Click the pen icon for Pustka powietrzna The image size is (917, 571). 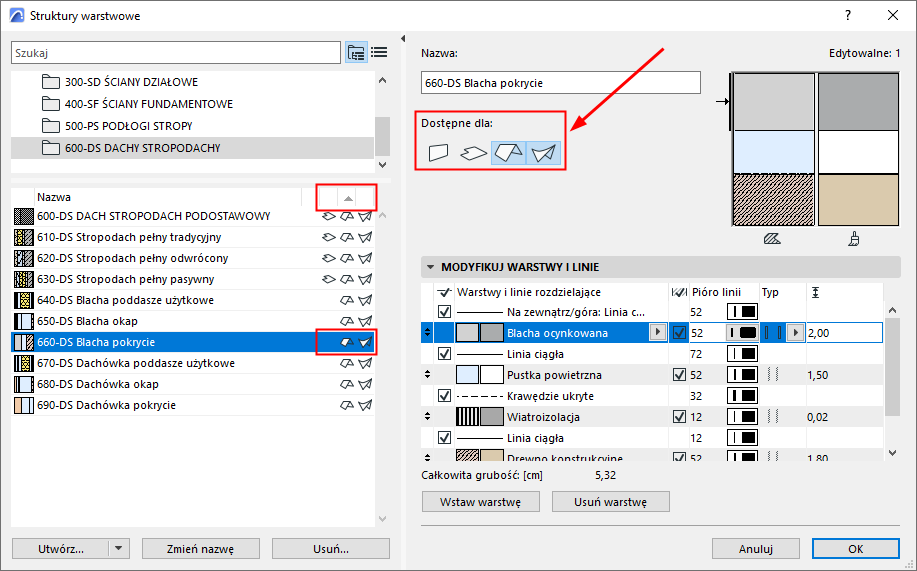[742, 375]
